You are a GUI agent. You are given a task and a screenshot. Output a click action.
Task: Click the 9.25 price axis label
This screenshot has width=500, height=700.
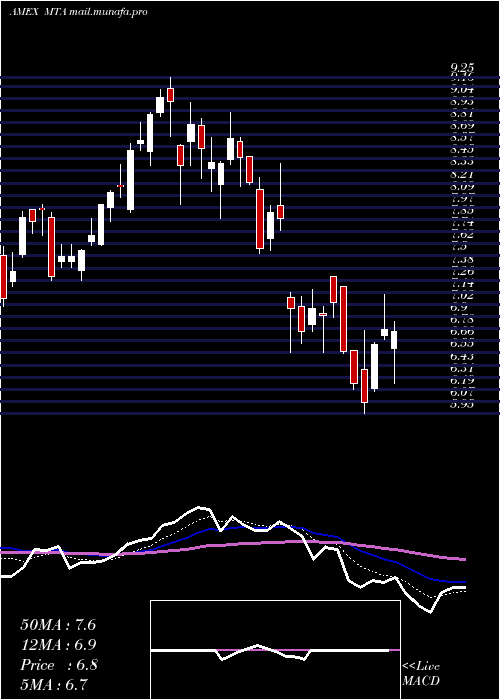pos(462,67)
